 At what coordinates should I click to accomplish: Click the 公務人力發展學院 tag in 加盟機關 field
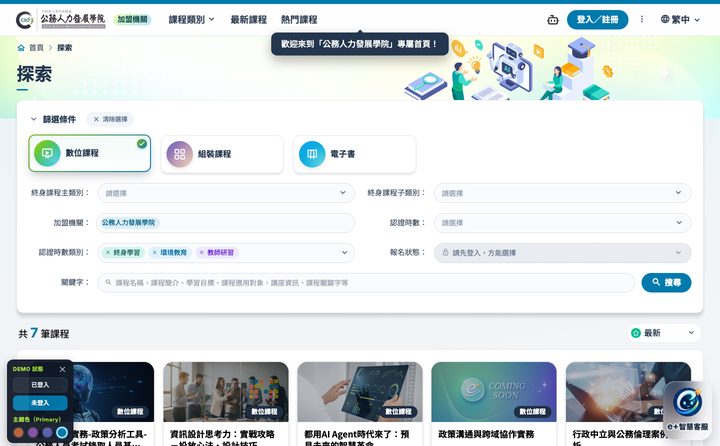tap(128, 223)
